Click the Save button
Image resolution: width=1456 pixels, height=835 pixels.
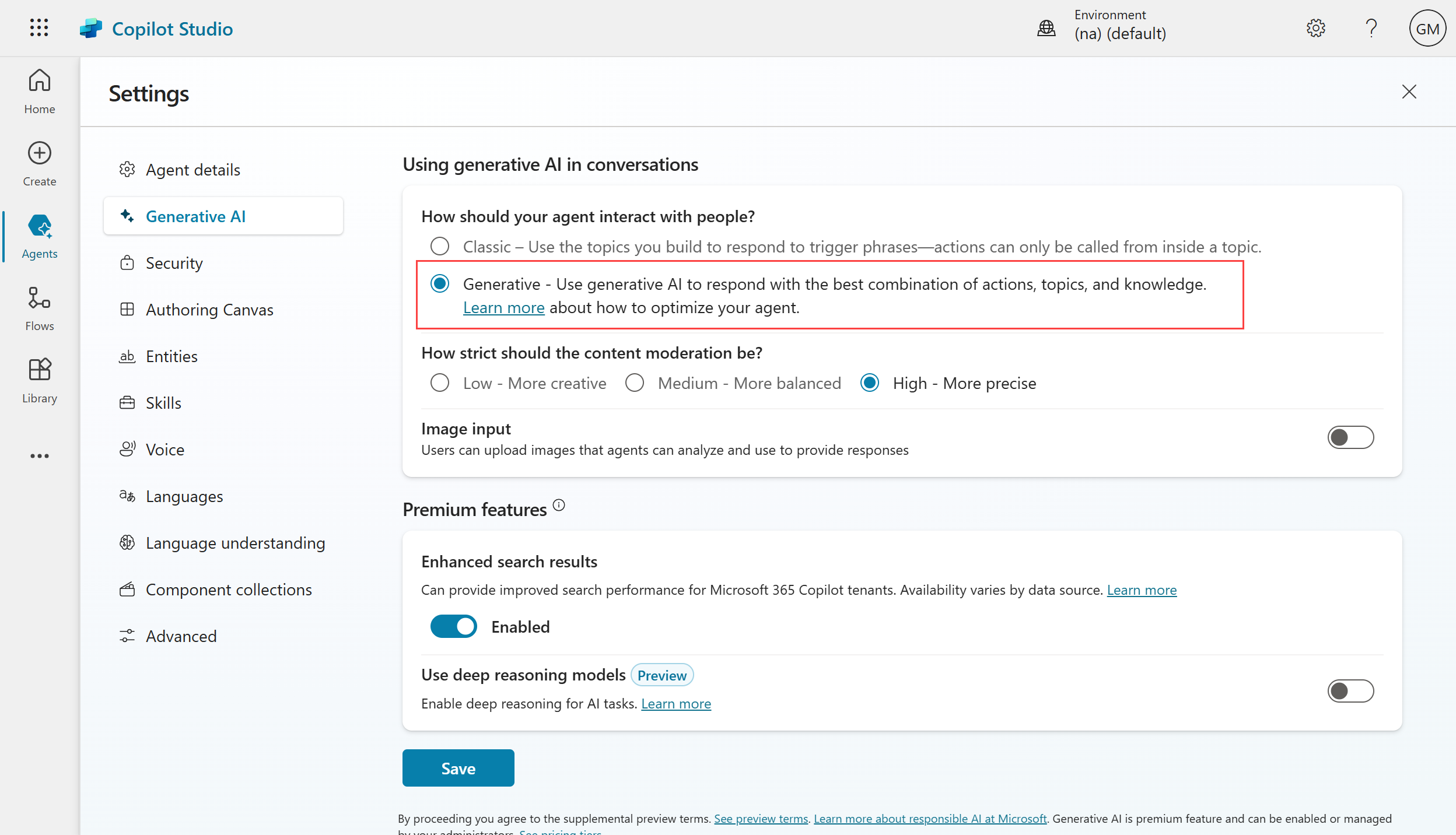458,768
